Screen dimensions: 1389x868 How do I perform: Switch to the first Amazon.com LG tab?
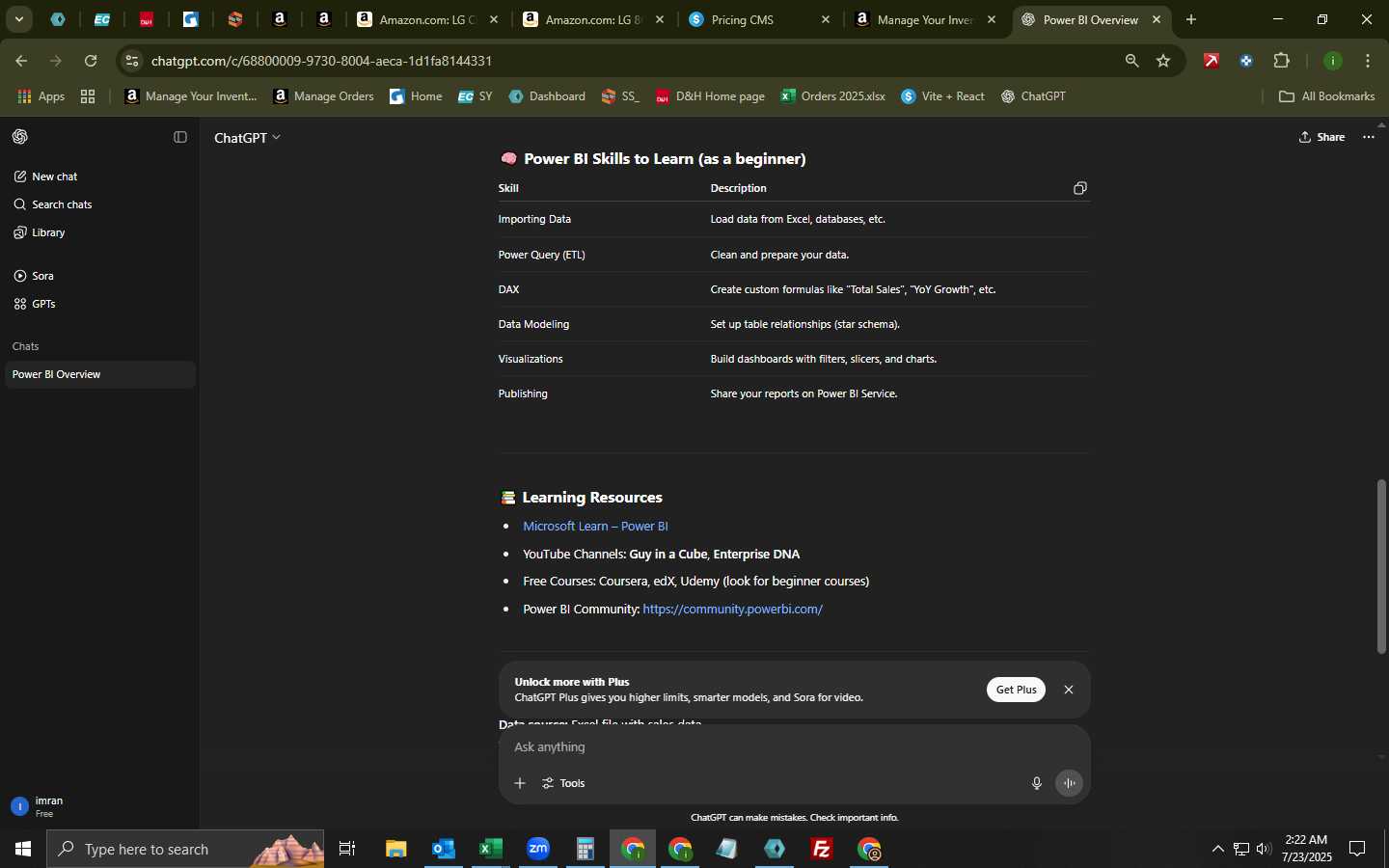[428, 19]
